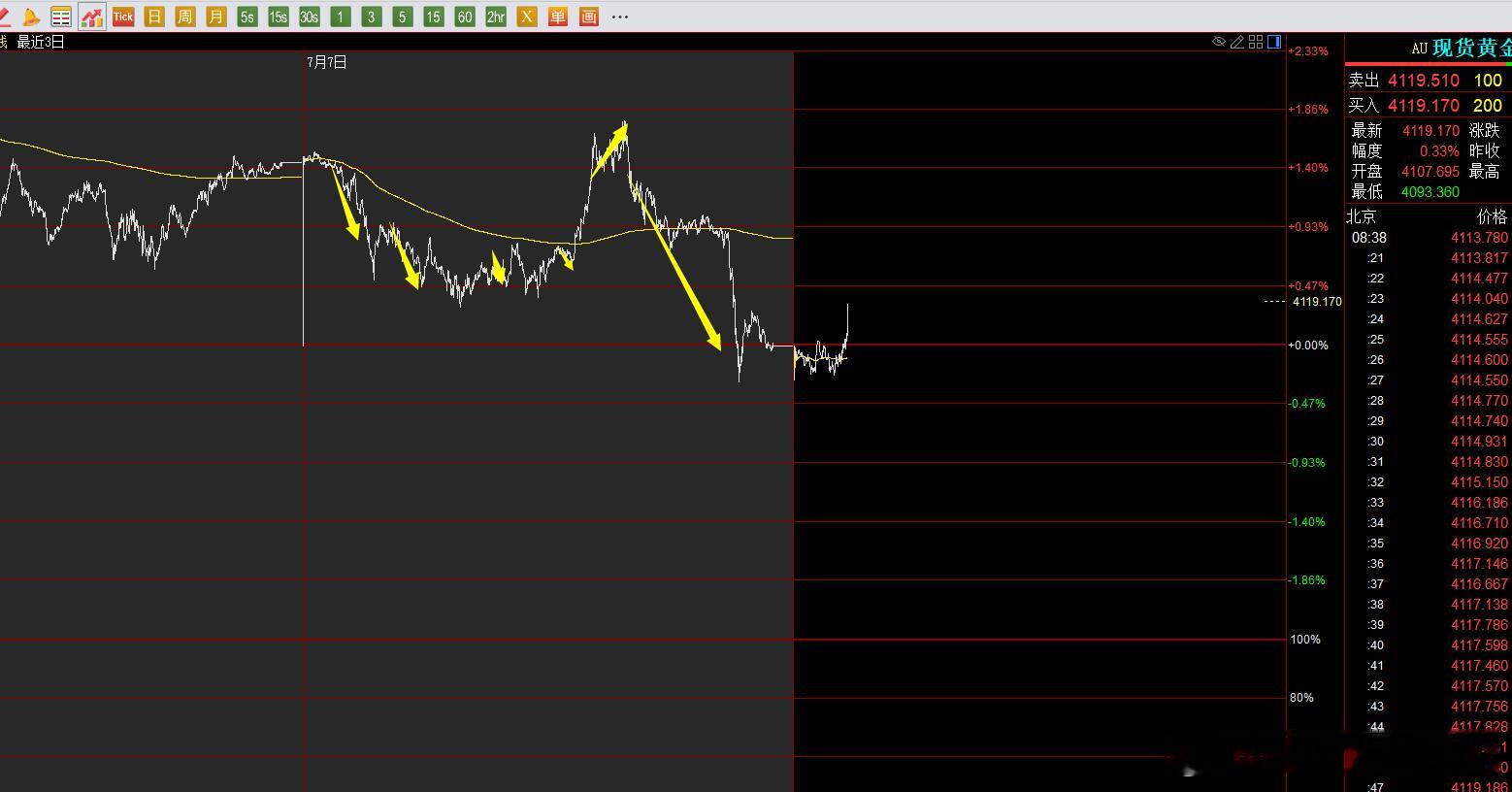Screen dimensions: 1512x792
Task: Open the price alert bell
Action: point(31,16)
